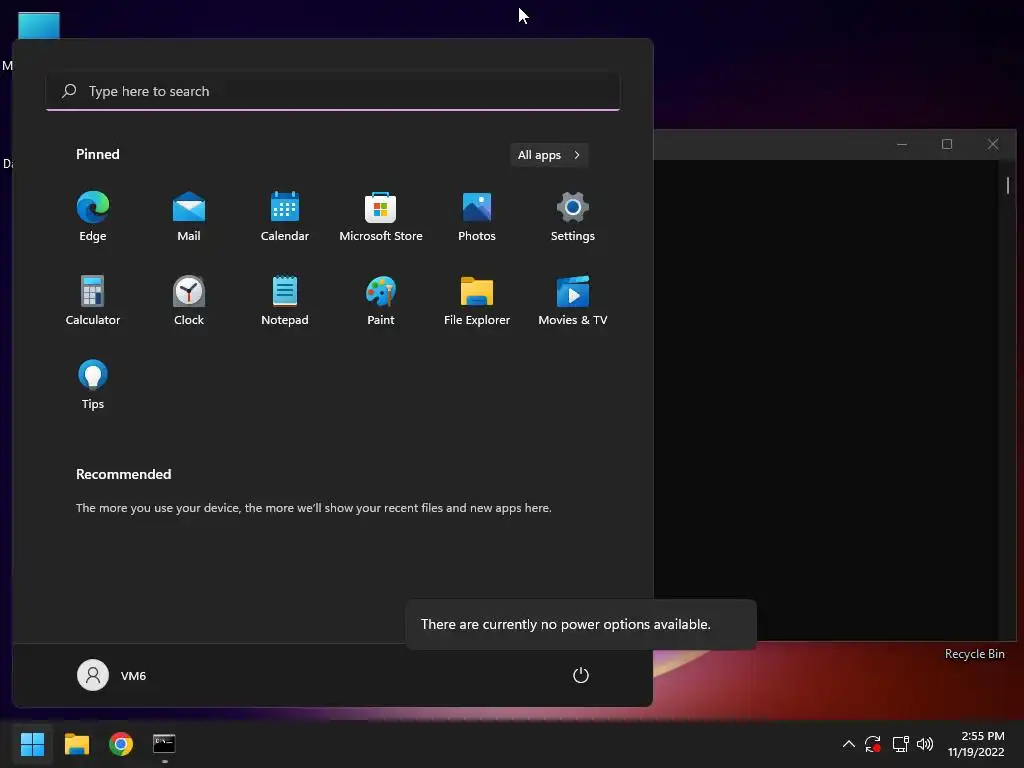Minimize the background console window
This screenshot has width=1024, height=768.
tap(902, 144)
